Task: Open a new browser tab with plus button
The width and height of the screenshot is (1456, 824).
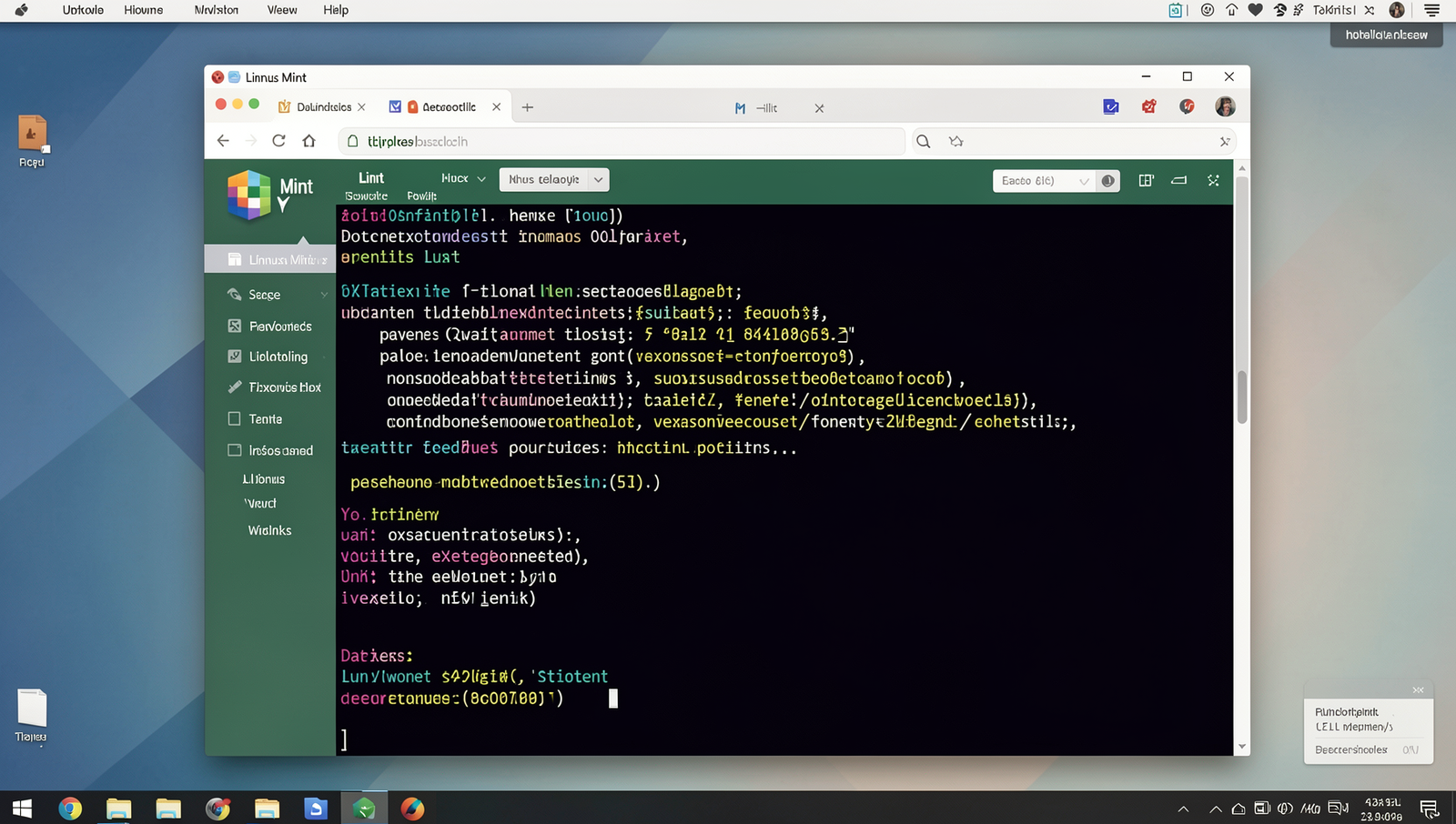Action: tap(527, 107)
